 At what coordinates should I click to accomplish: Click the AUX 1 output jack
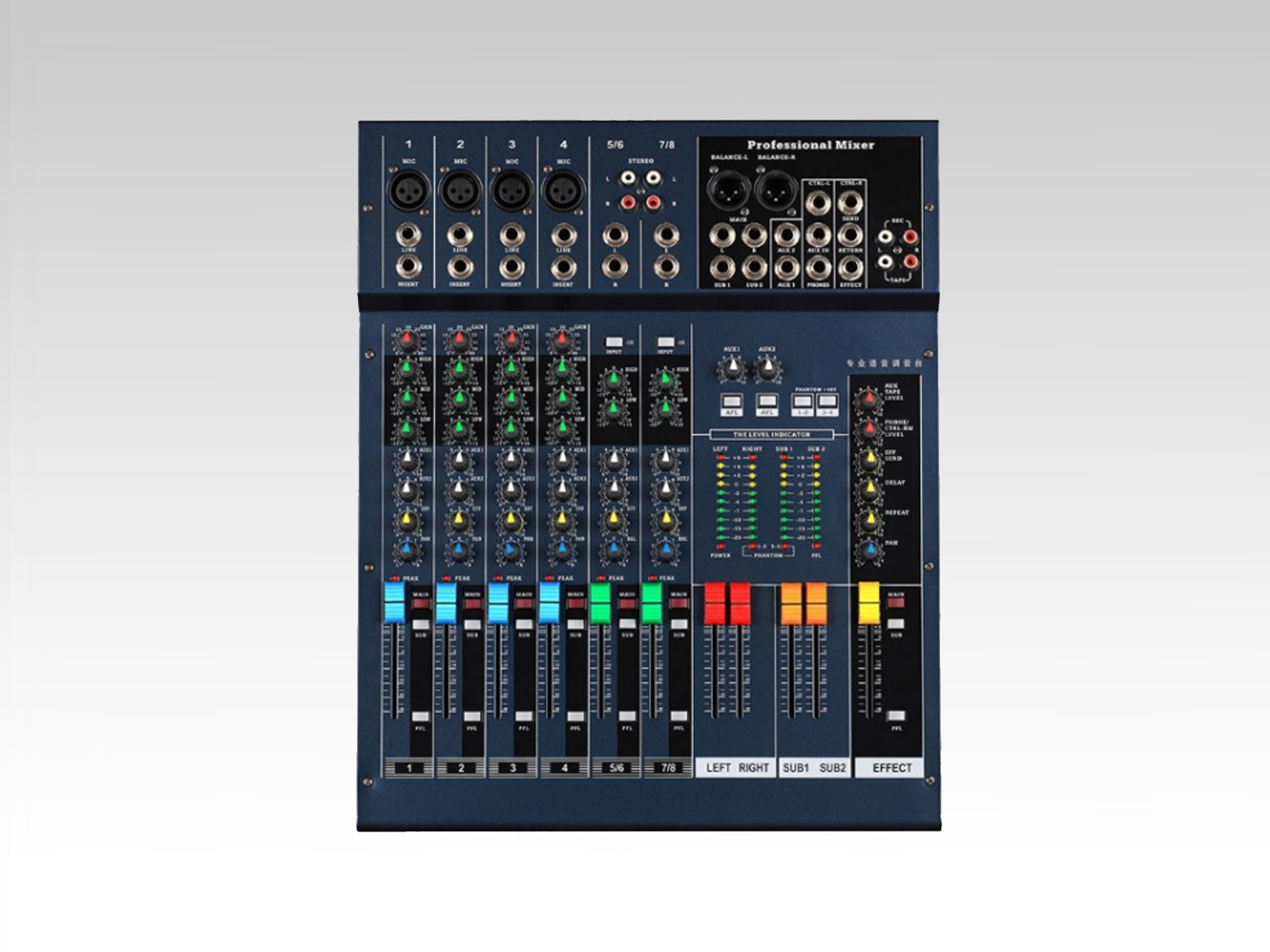coord(786,267)
